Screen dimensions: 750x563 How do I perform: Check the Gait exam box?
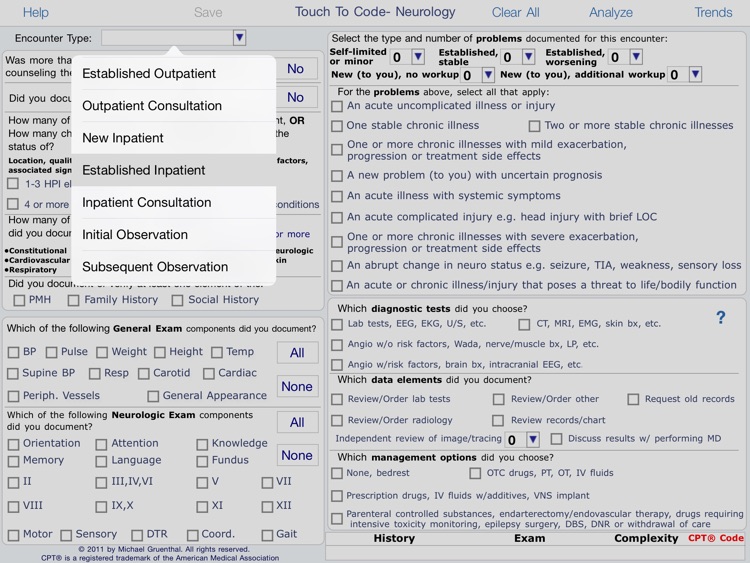267,535
